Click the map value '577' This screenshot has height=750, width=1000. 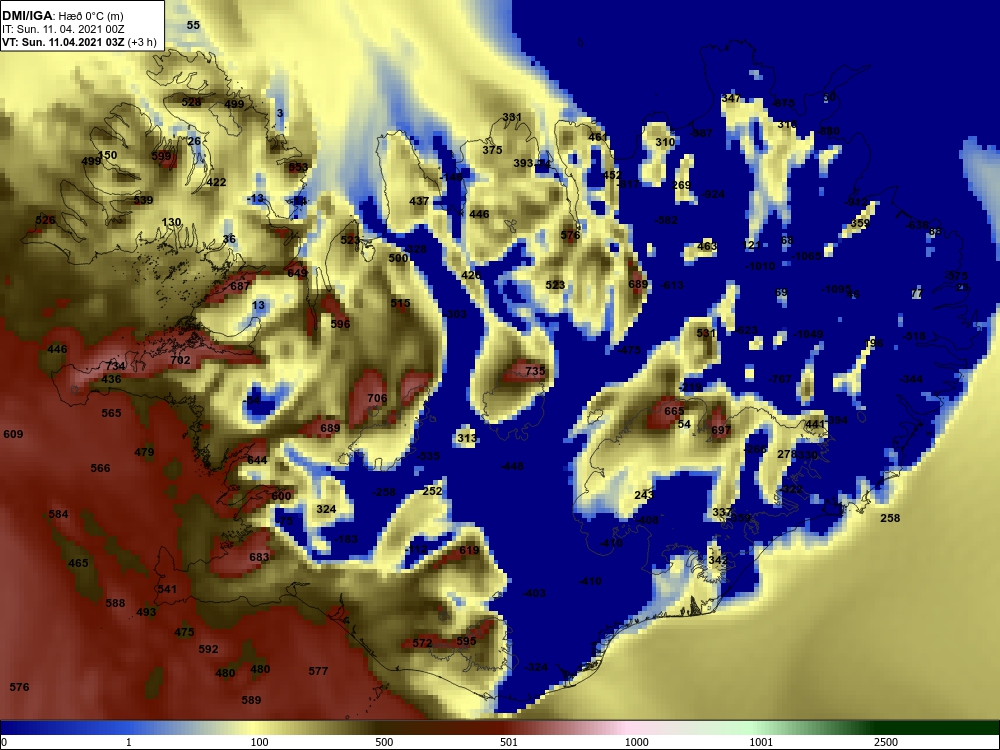tap(318, 670)
